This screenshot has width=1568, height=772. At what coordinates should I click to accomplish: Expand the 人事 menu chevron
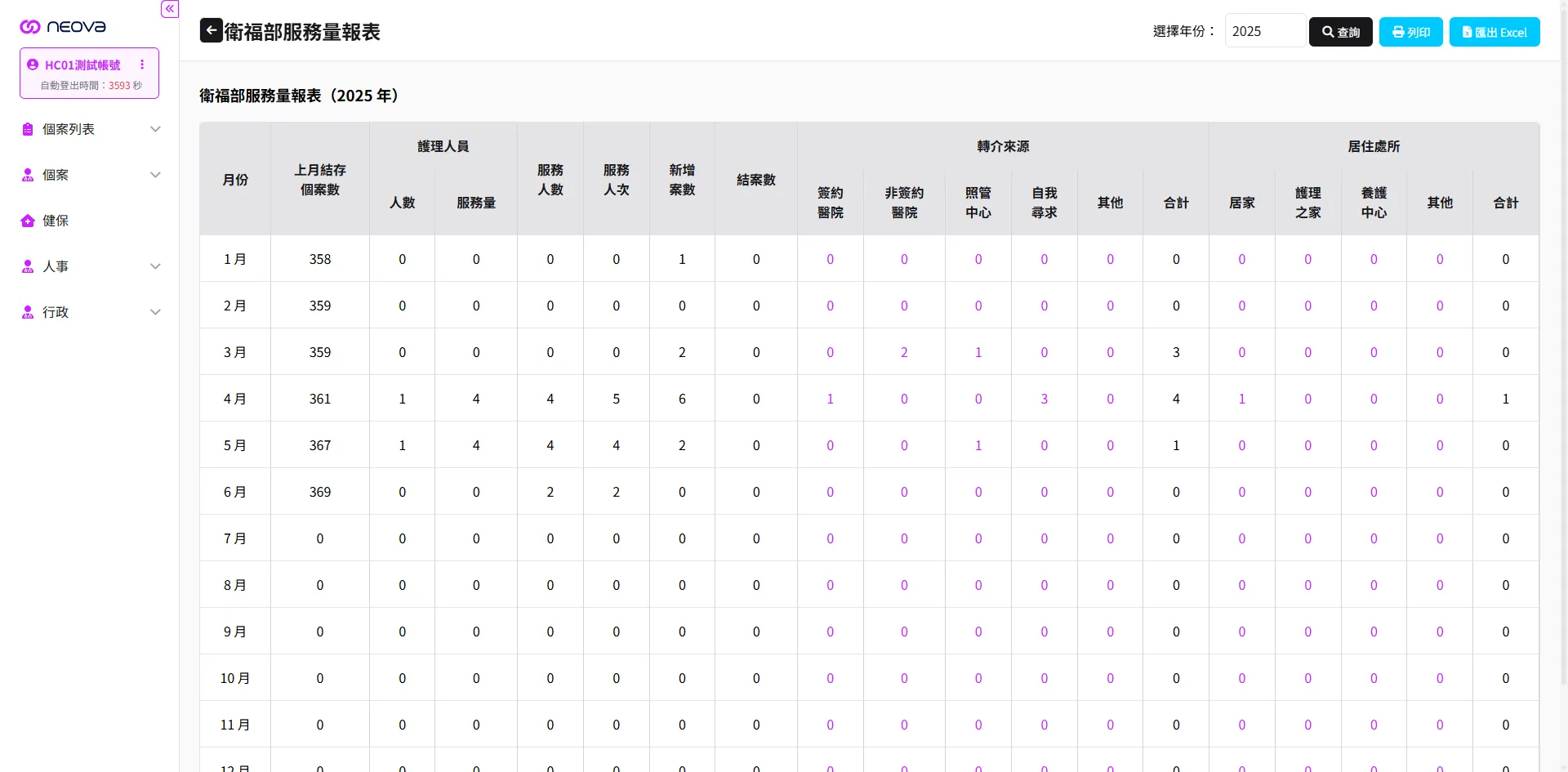point(155,266)
